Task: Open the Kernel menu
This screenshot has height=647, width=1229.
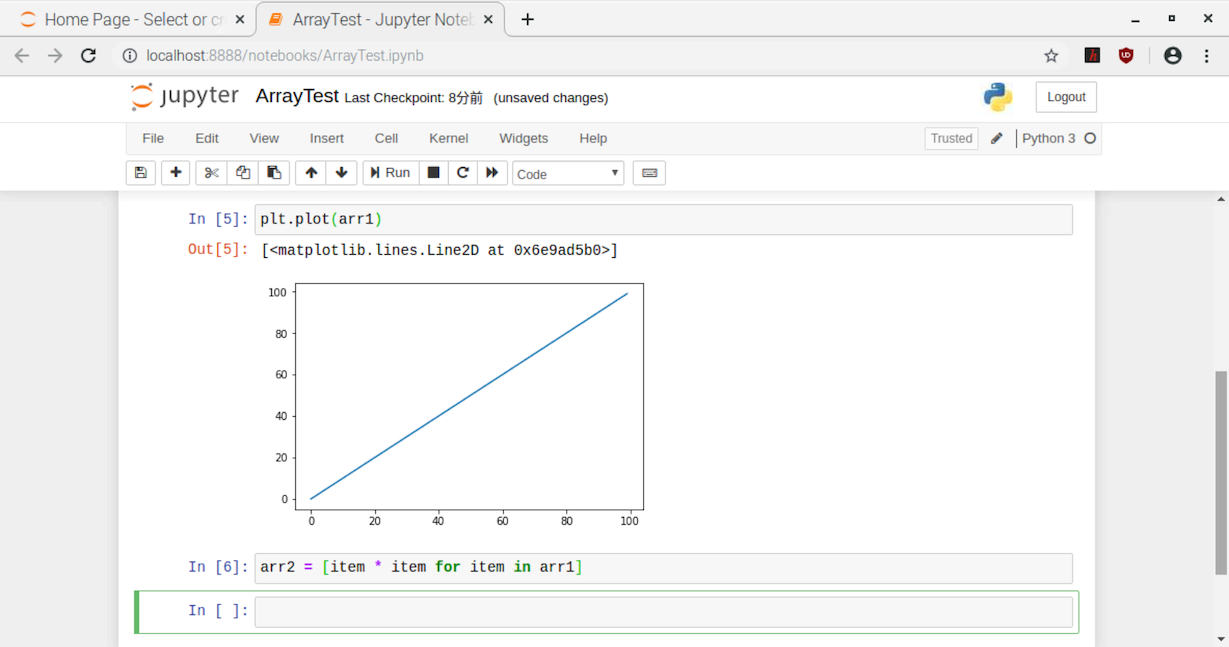Action: click(x=448, y=139)
